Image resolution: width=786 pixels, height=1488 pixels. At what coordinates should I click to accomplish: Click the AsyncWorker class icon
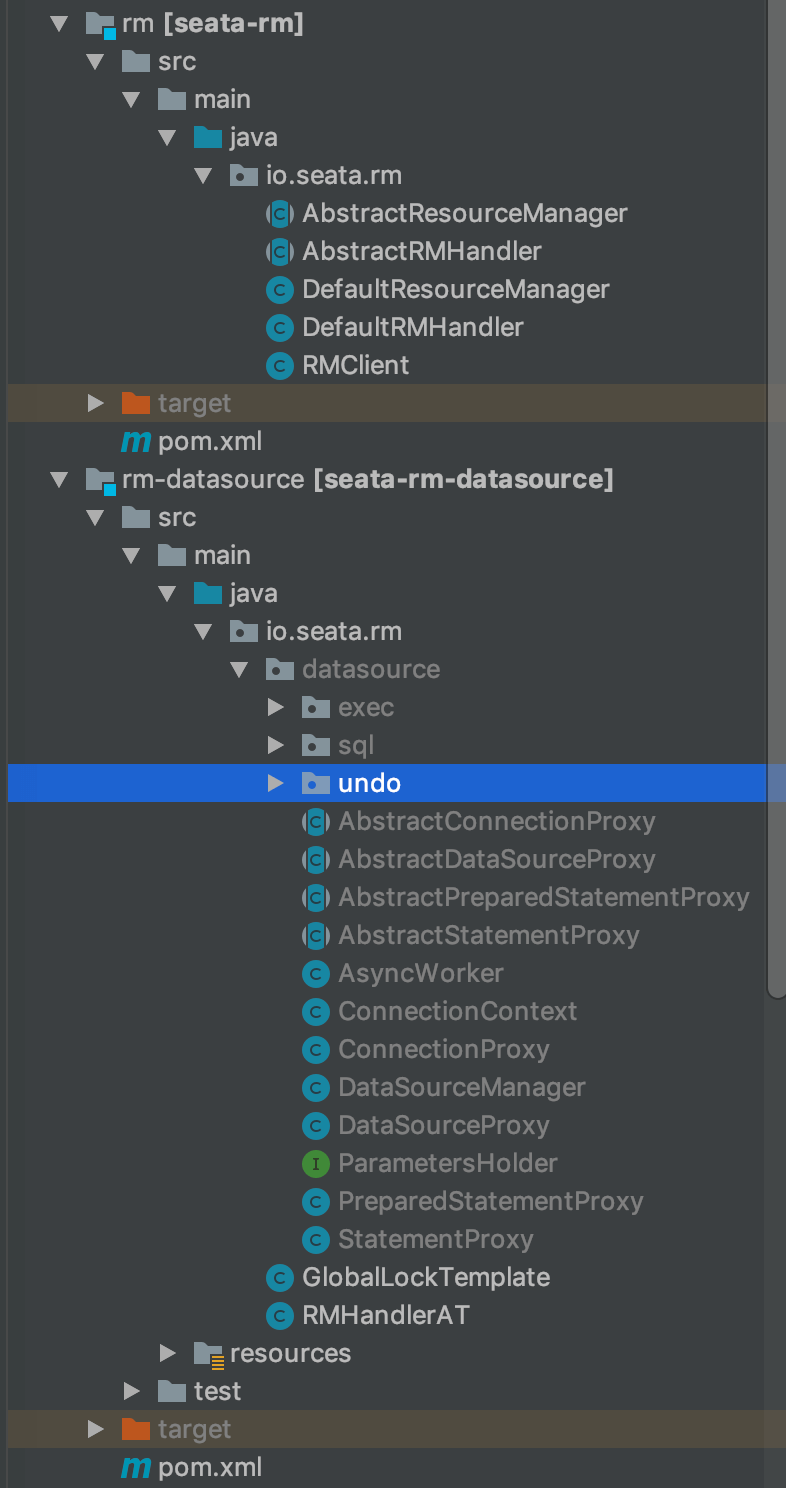tap(316, 974)
